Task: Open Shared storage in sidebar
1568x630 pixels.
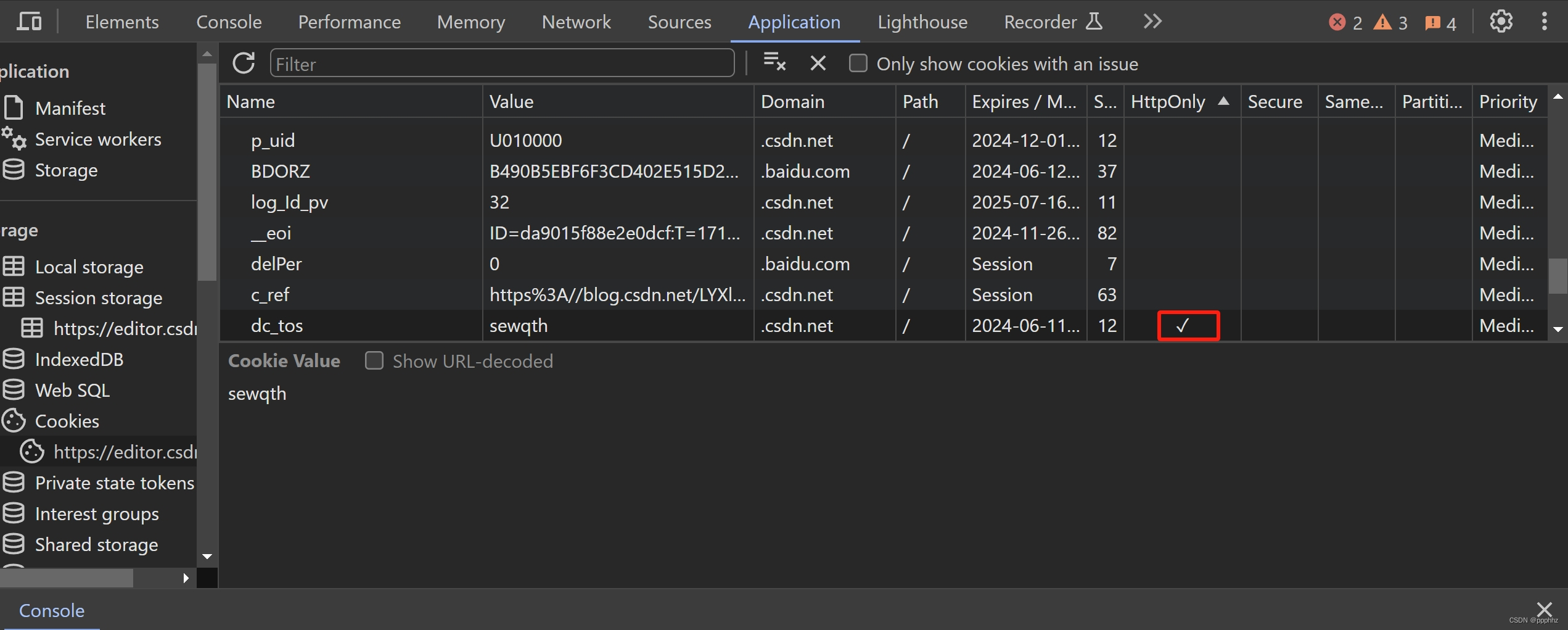Action: (96, 545)
